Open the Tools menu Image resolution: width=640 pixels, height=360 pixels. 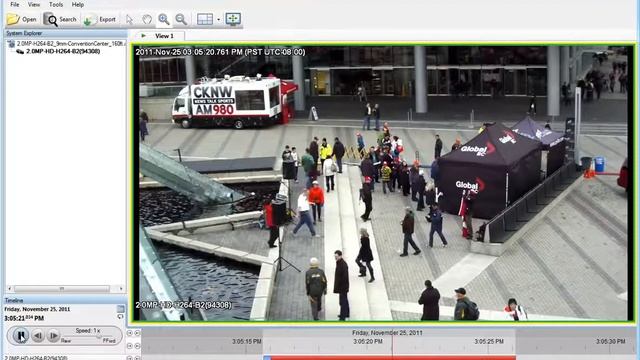[56, 4]
